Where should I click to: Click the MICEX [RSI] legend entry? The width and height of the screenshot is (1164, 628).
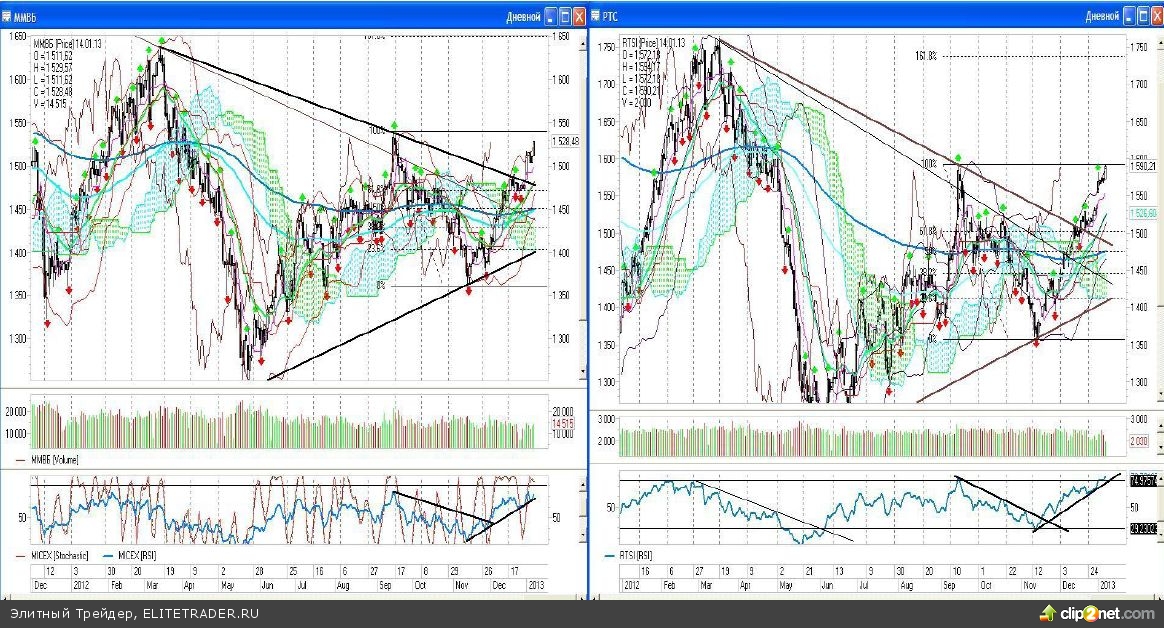point(133,555)
